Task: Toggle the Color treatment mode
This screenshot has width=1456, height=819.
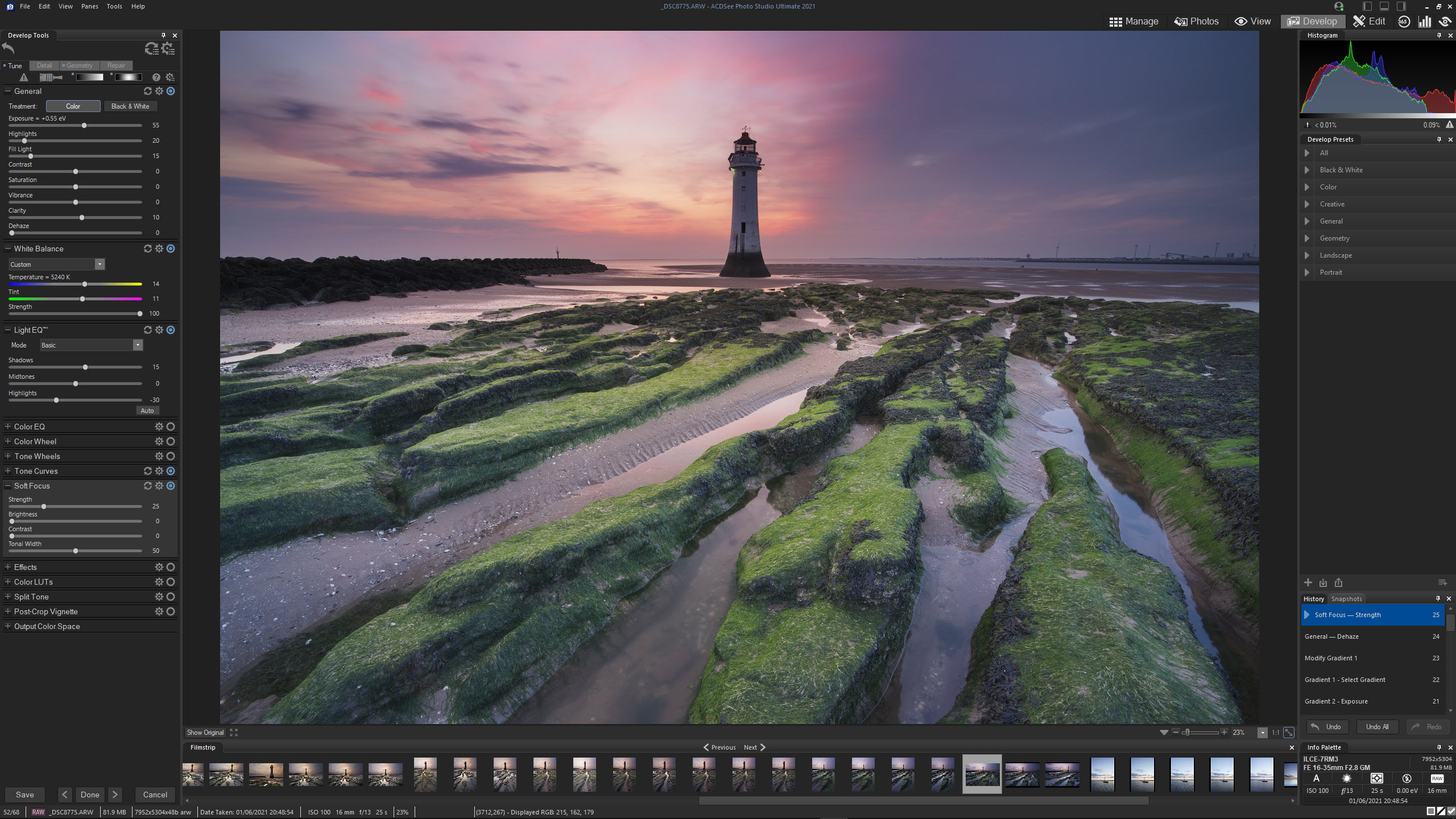Action: [x=72, y=106]
